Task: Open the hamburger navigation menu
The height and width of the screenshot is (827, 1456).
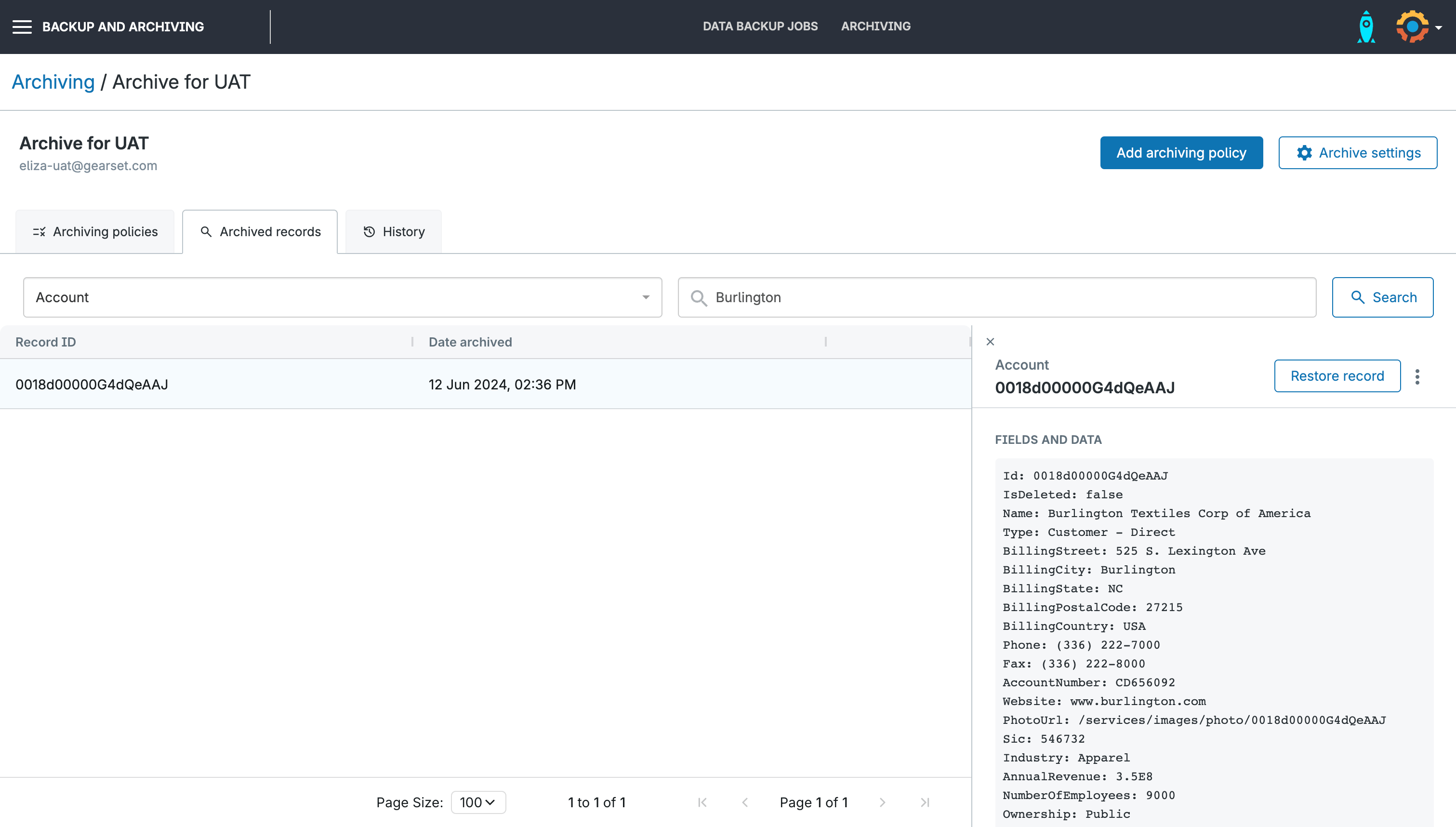Action: (x=22, y=27)
